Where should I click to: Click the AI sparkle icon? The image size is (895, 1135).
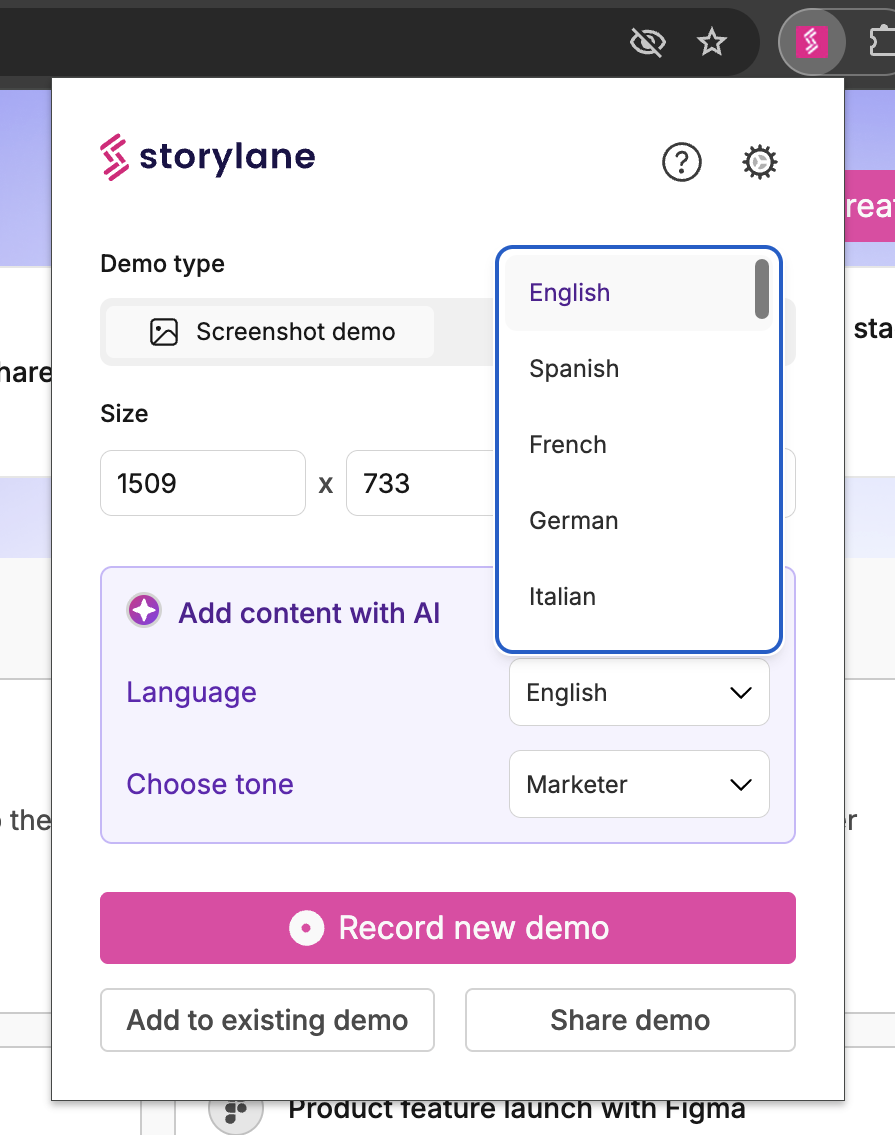[144, 611]
